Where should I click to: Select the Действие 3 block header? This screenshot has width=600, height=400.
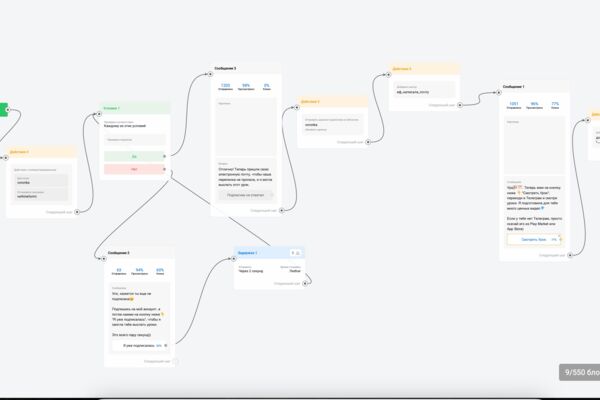tap(424, 69)
